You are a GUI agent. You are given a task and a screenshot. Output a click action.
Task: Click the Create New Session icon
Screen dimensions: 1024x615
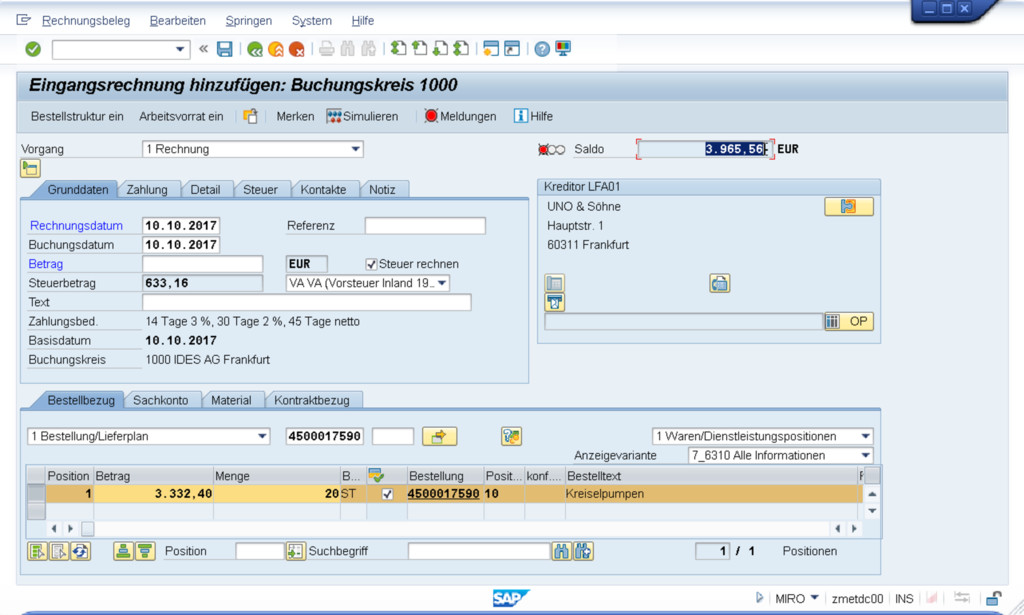(491, 48)
